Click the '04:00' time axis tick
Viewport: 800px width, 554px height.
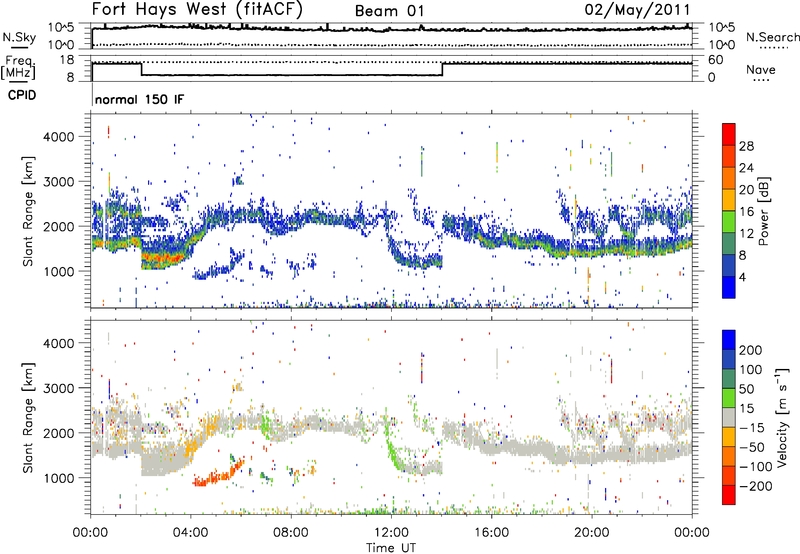pos(191,533)
